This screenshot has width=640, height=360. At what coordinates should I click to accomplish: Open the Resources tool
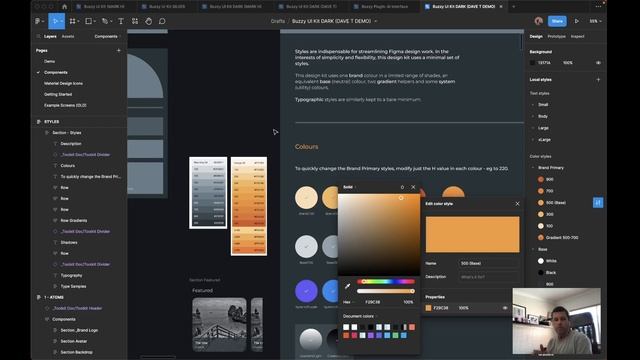coord(135,21)
